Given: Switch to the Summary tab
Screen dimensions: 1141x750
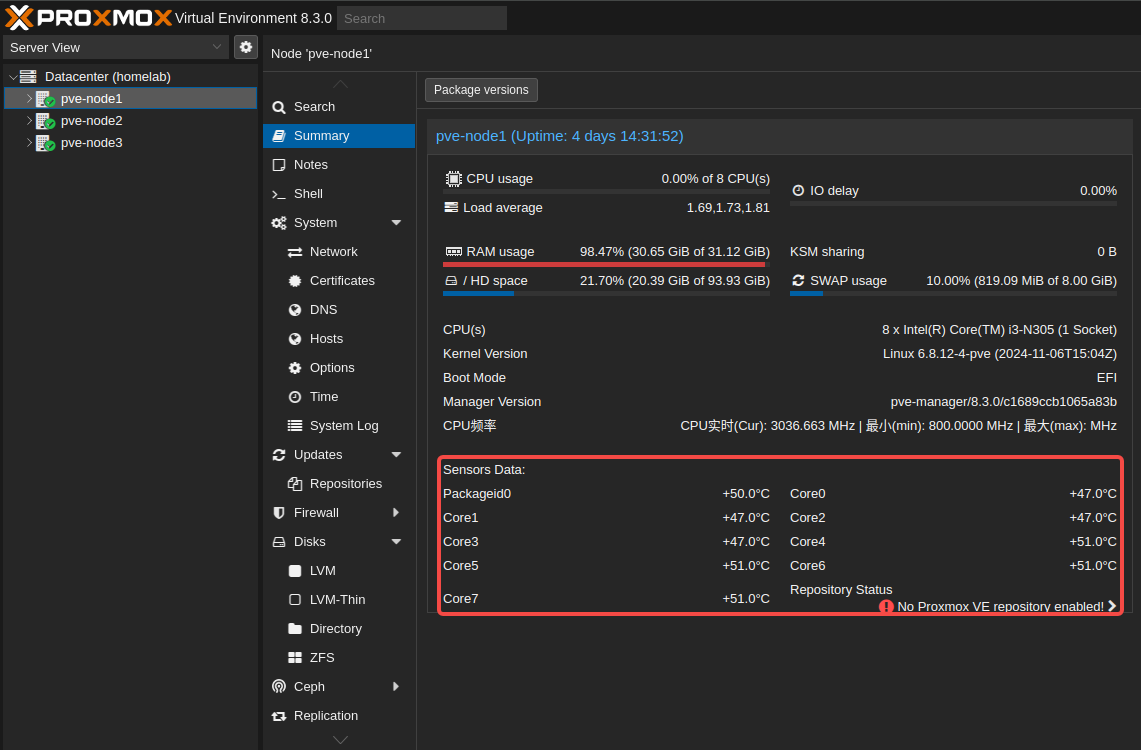Looking at the screenshot, I should click(x=322, y=135).
